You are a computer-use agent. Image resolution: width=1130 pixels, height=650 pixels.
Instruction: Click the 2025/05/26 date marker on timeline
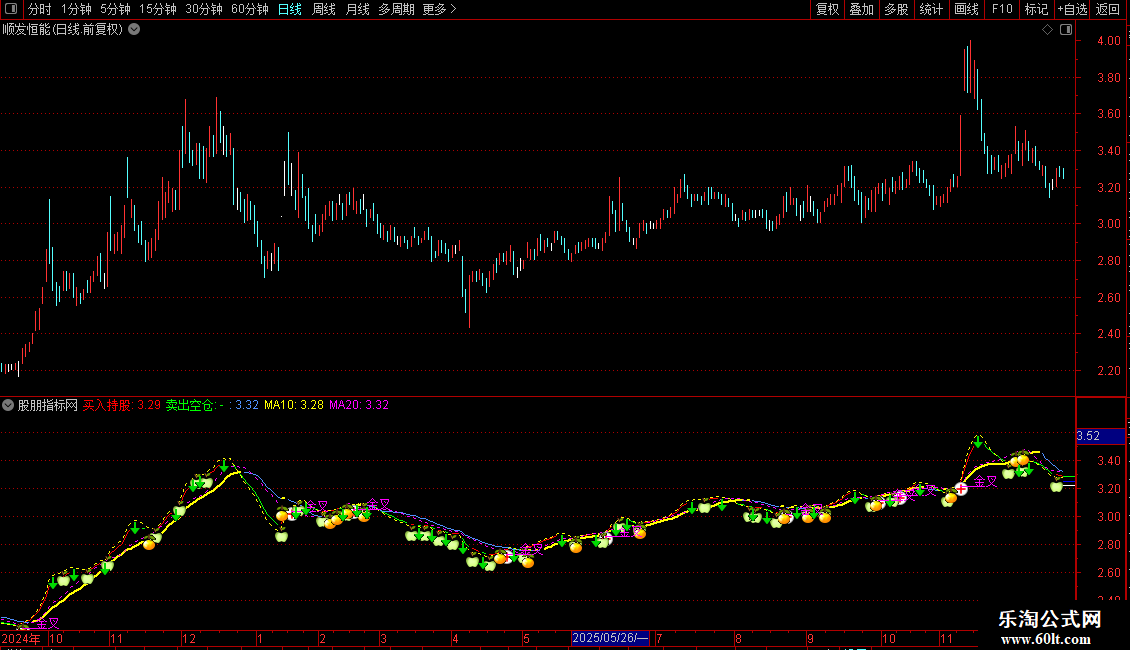pyautogui.click(x=610, y=638)
